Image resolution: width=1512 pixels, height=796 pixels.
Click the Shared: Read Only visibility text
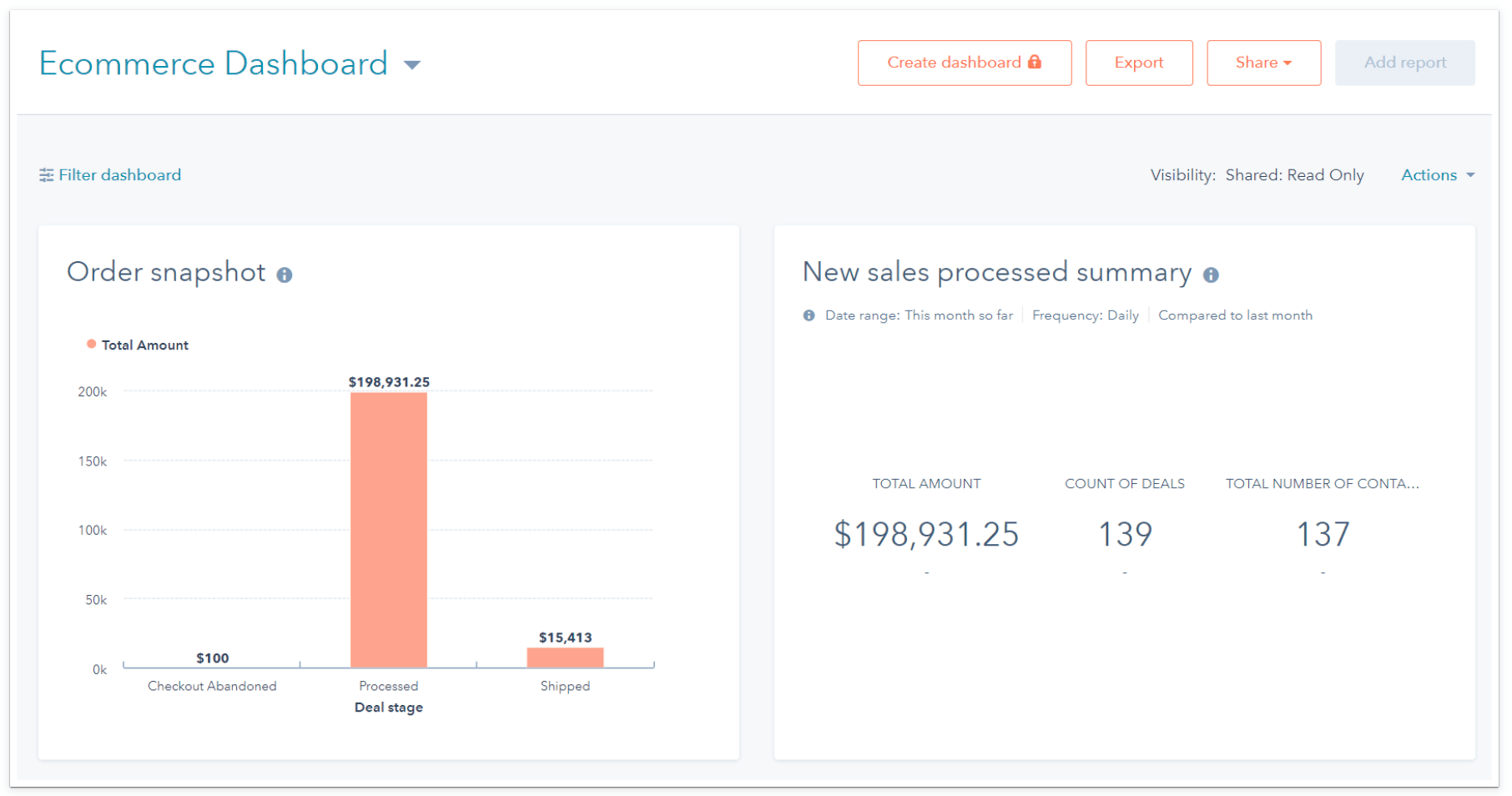point(1294,175)
